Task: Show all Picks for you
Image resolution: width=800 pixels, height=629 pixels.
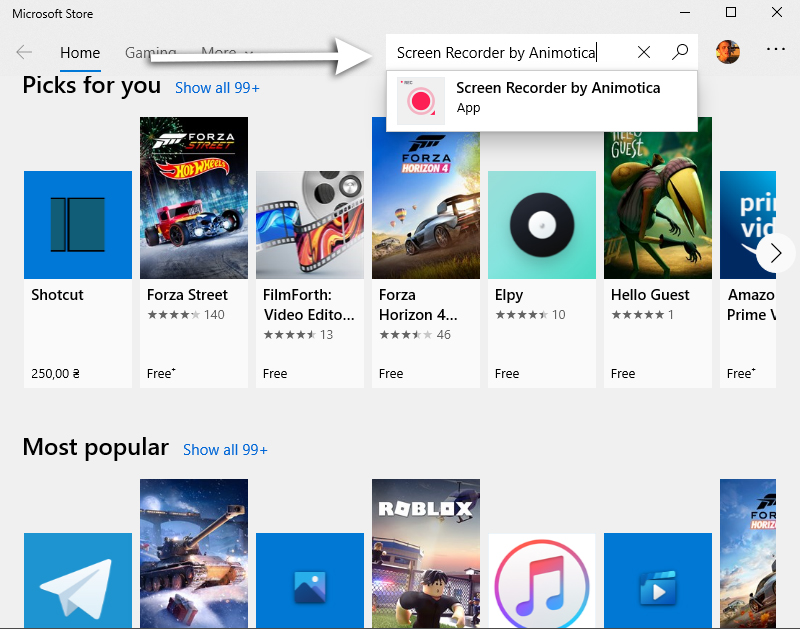Action: (x=217, y=88)
